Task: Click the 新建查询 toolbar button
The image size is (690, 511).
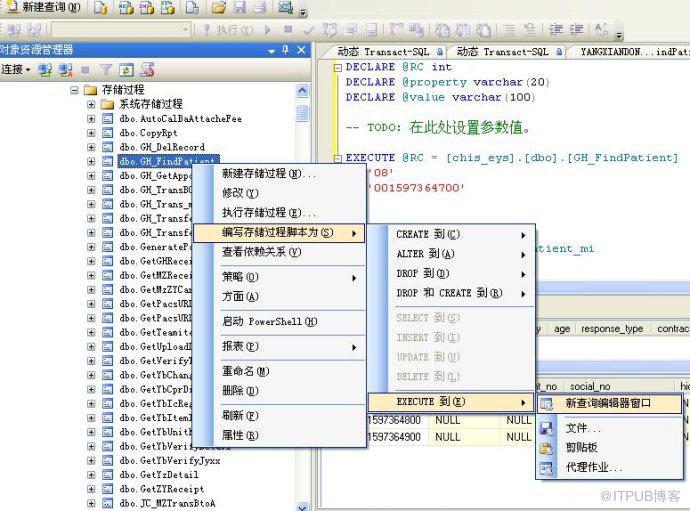Action: click(x=42, y=7)
